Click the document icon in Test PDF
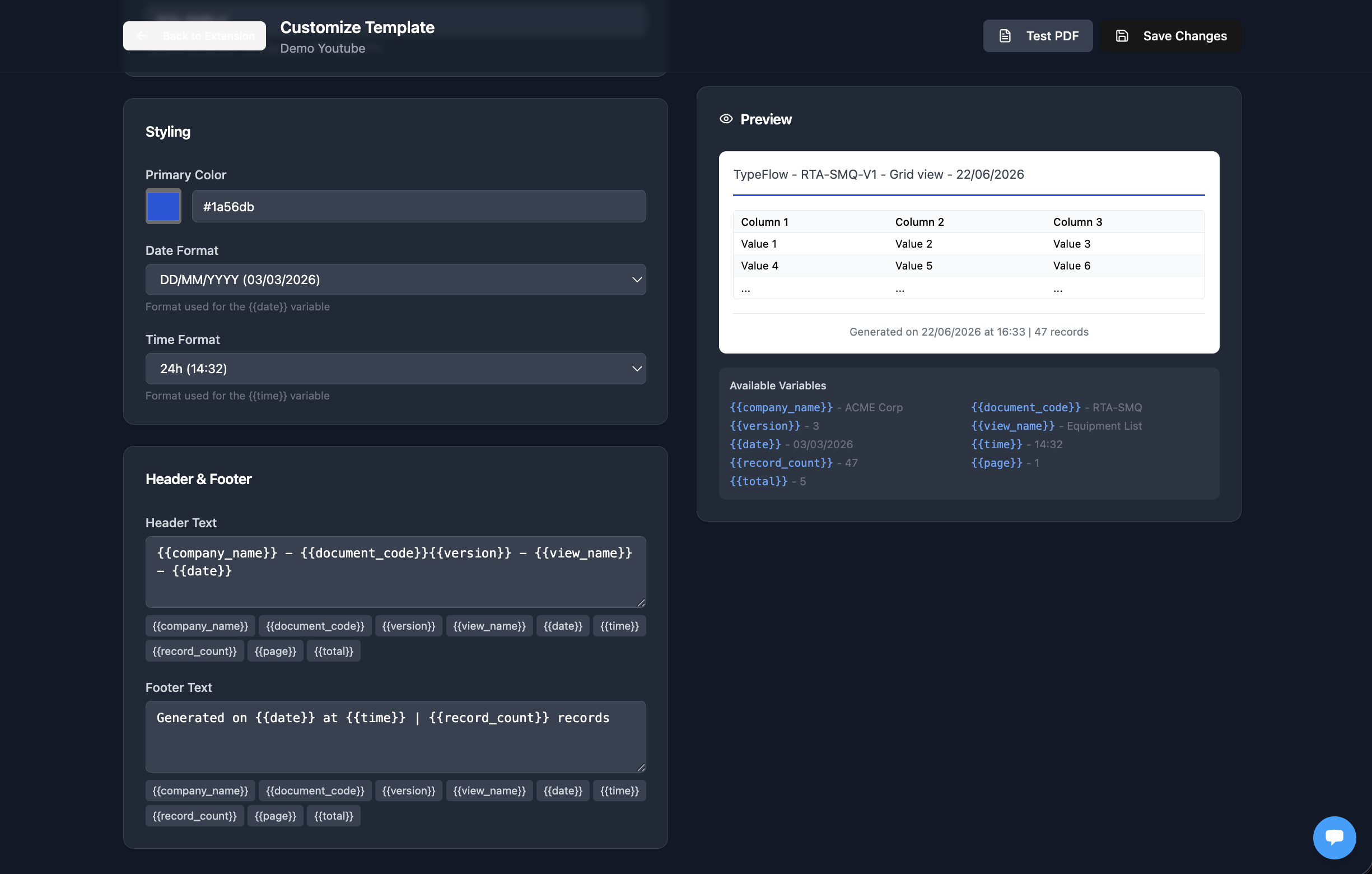Viewport: 1372px width, 874px height. (1005, 36)
